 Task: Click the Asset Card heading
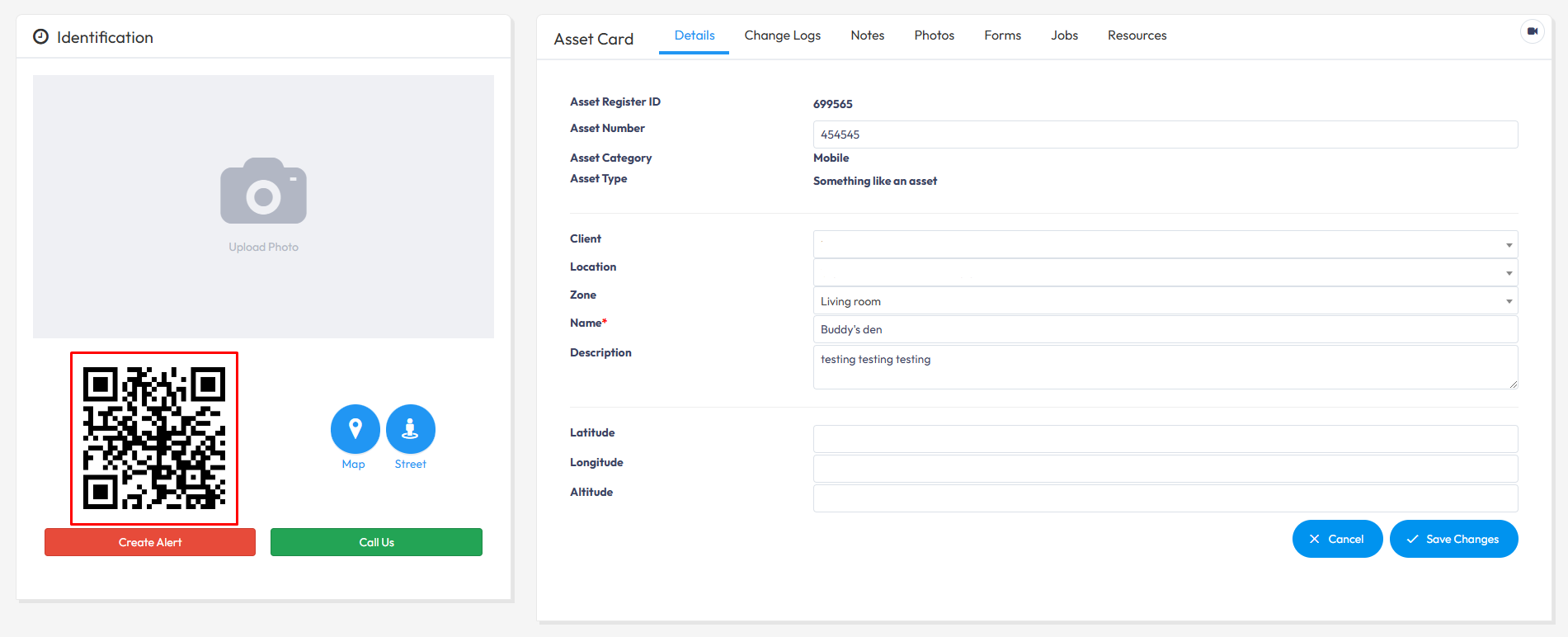pos(594,39)
